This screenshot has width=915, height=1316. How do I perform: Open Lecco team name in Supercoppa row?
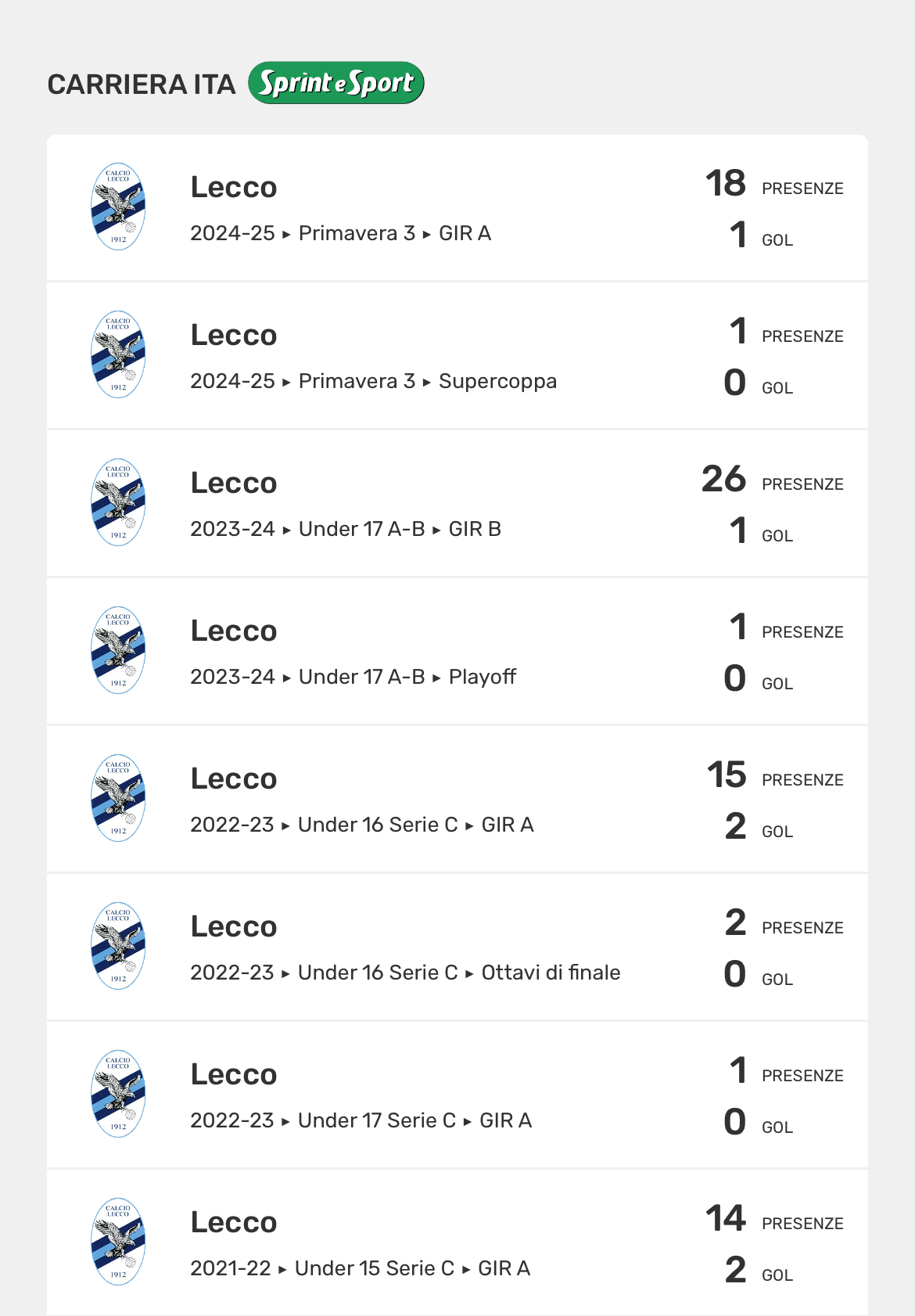click(x=234, y=336)
